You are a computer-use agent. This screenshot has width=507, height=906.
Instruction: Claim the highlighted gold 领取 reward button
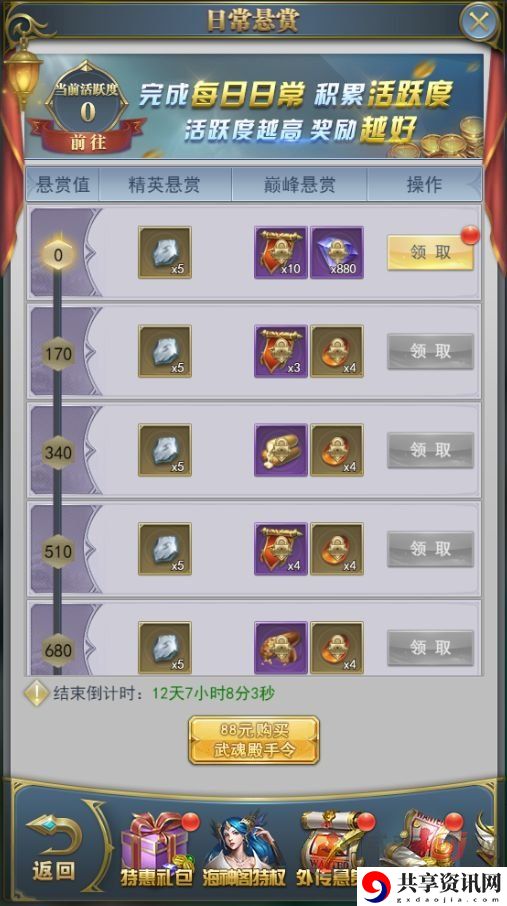tap(430, 253)
